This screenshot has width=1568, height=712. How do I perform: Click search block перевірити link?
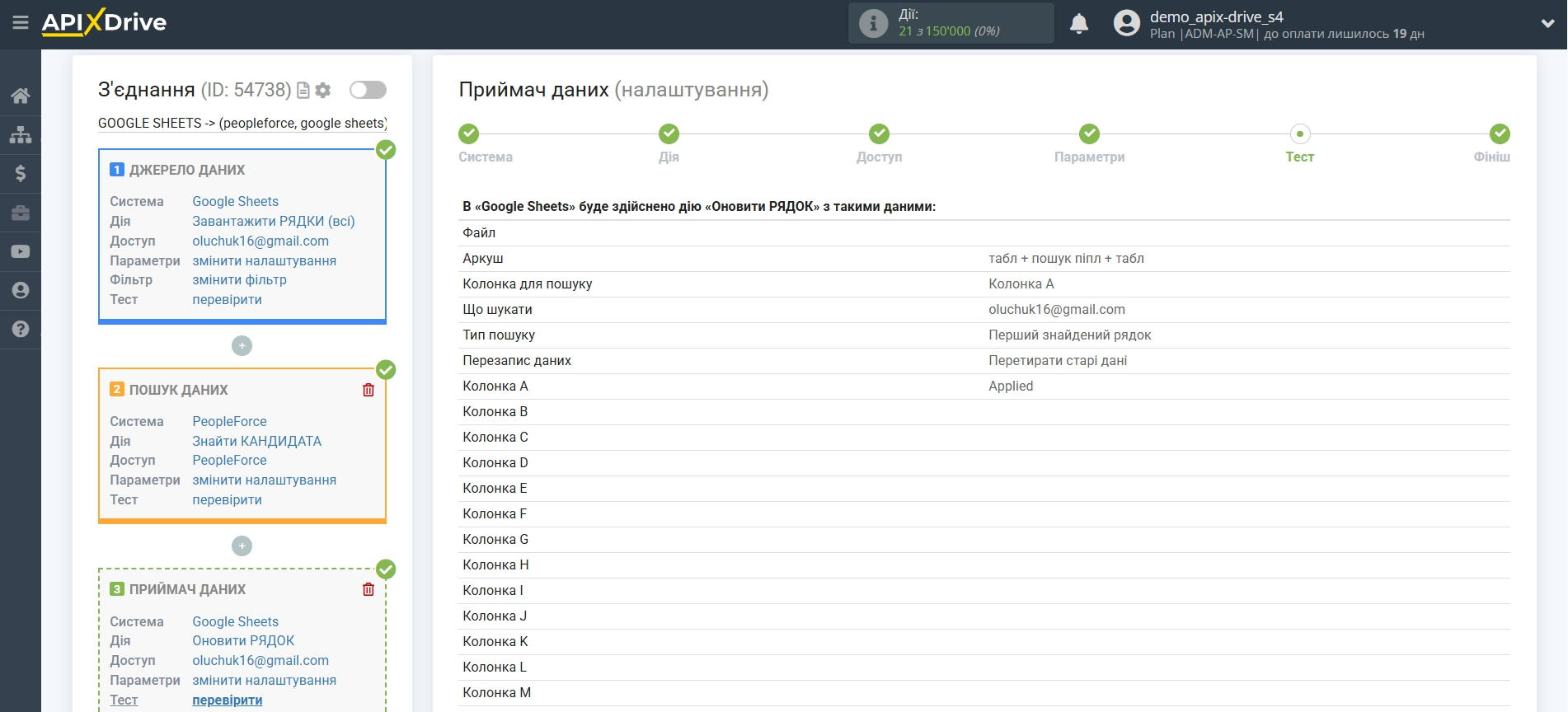click(227, 499)
